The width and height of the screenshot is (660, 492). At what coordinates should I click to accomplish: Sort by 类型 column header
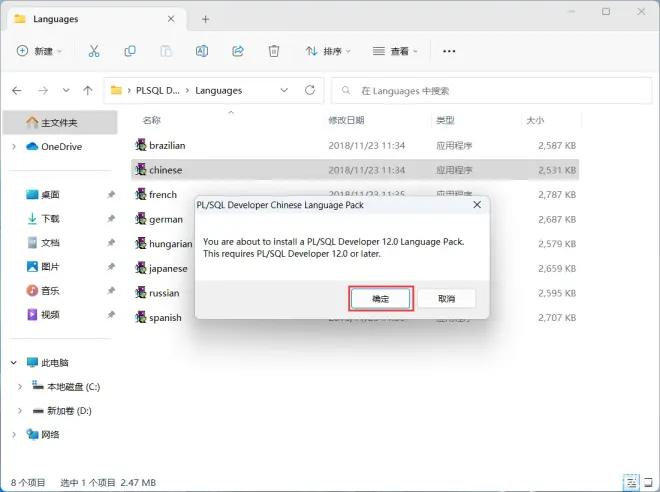(445, 120)
